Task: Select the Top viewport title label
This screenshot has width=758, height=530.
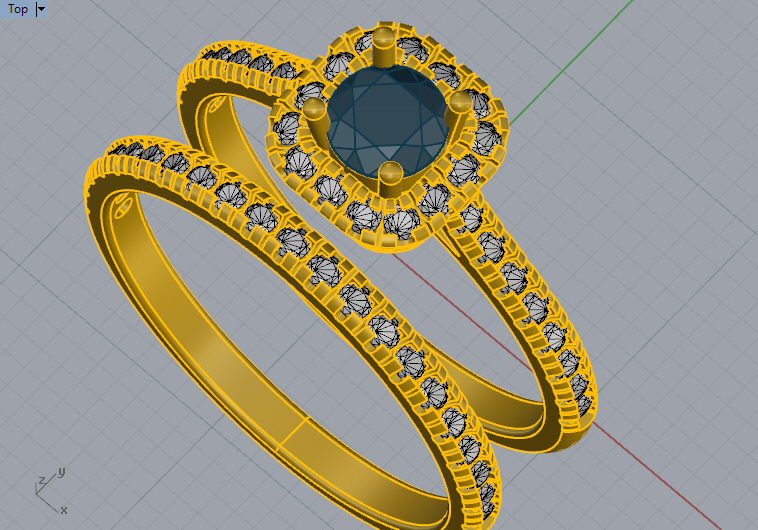Action: pyautogui.click(x=18, y=9)
